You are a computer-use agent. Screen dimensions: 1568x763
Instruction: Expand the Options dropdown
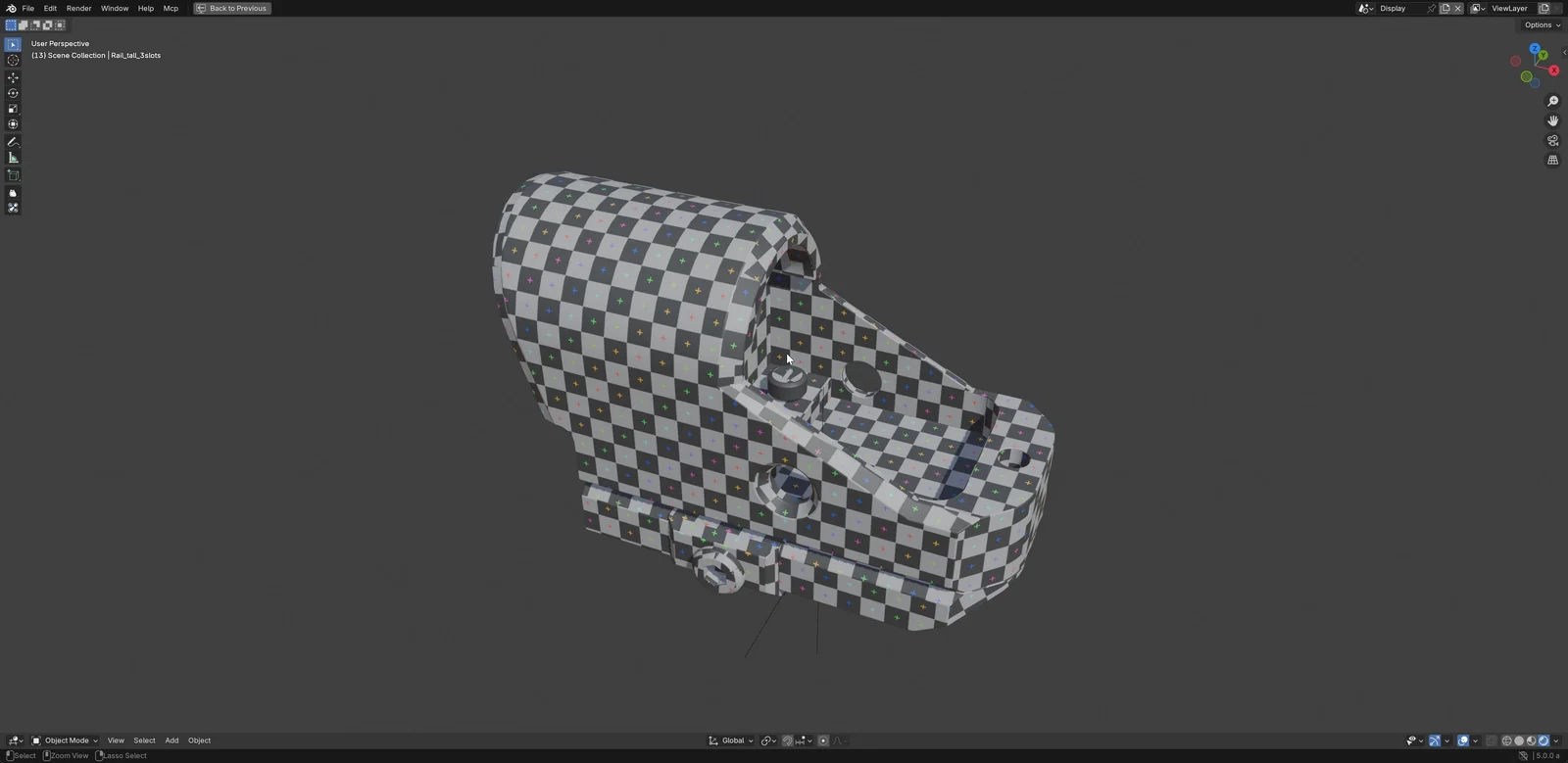tap(1542, 25)
